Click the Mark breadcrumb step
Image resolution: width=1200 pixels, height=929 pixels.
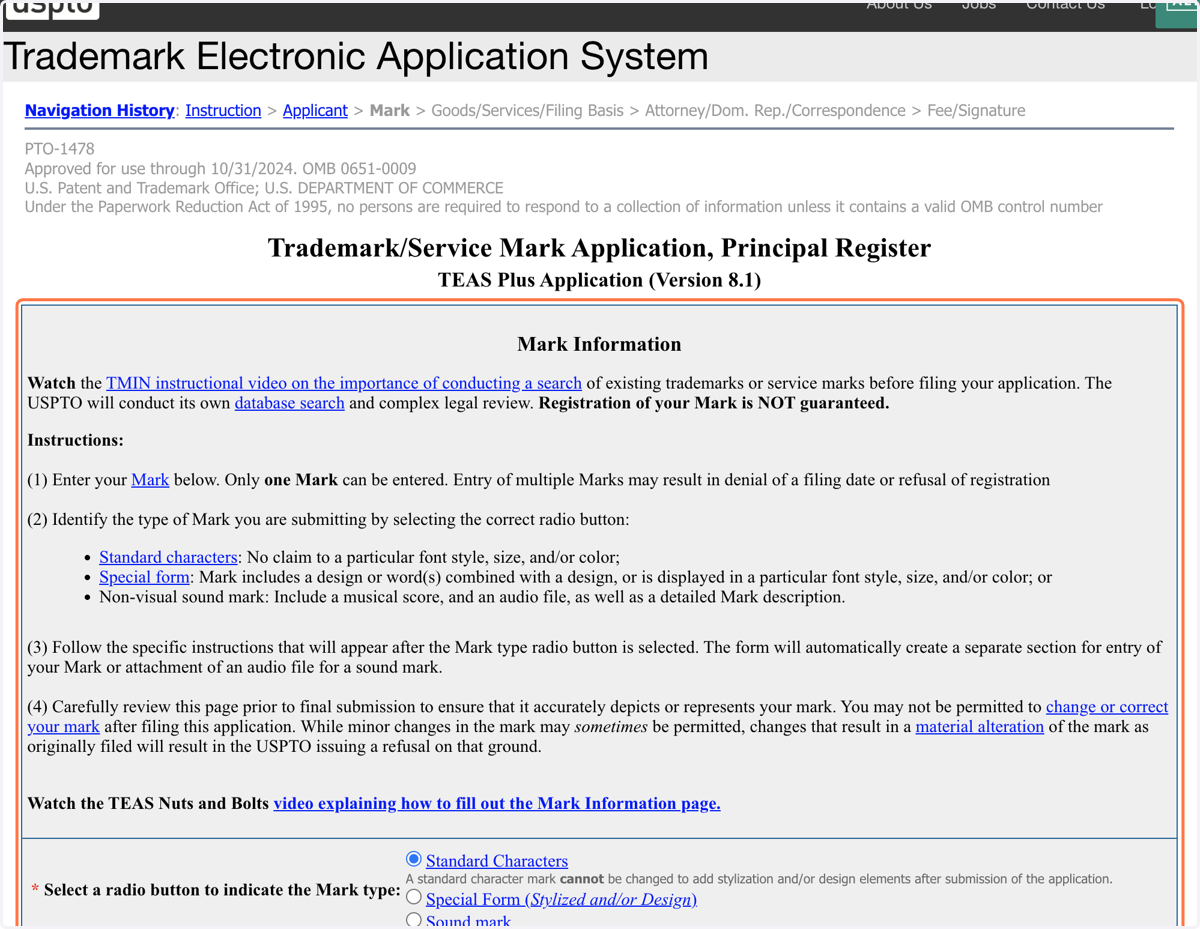coord(389,111)
